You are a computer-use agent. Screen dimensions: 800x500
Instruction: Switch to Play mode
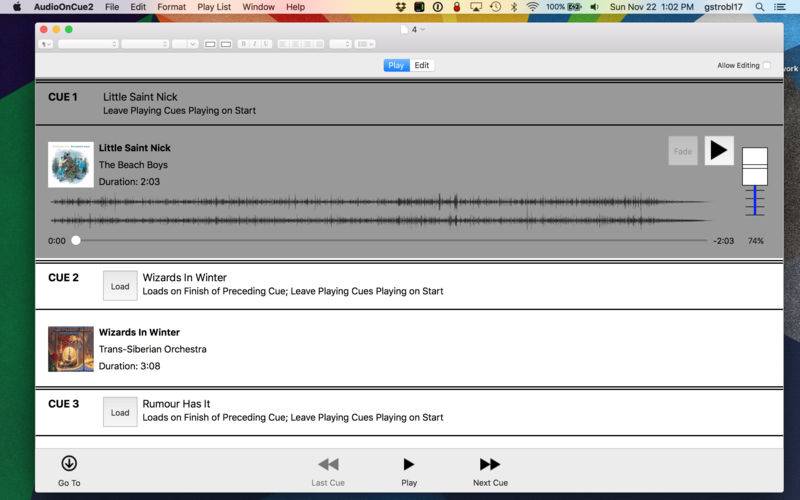coord(396,65)
